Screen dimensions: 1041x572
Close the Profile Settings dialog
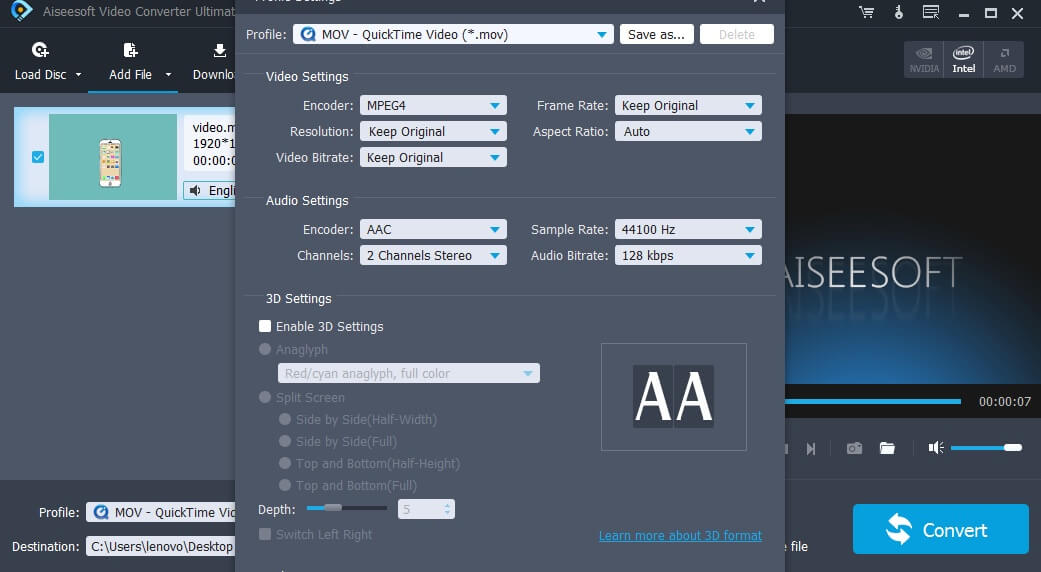coord(760,1)
